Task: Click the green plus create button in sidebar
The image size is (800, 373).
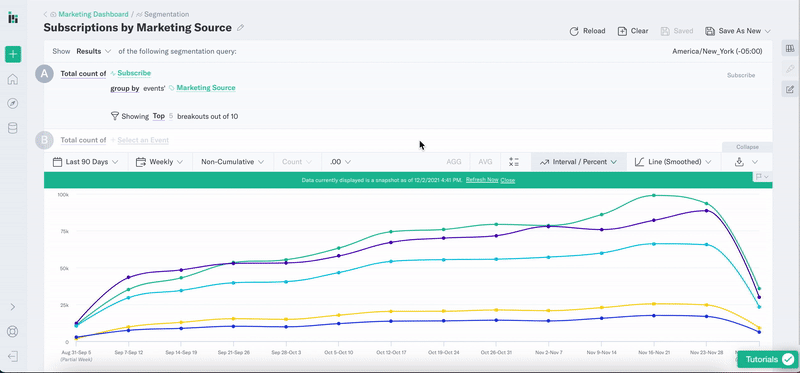Action: click(x=13, y=54)
